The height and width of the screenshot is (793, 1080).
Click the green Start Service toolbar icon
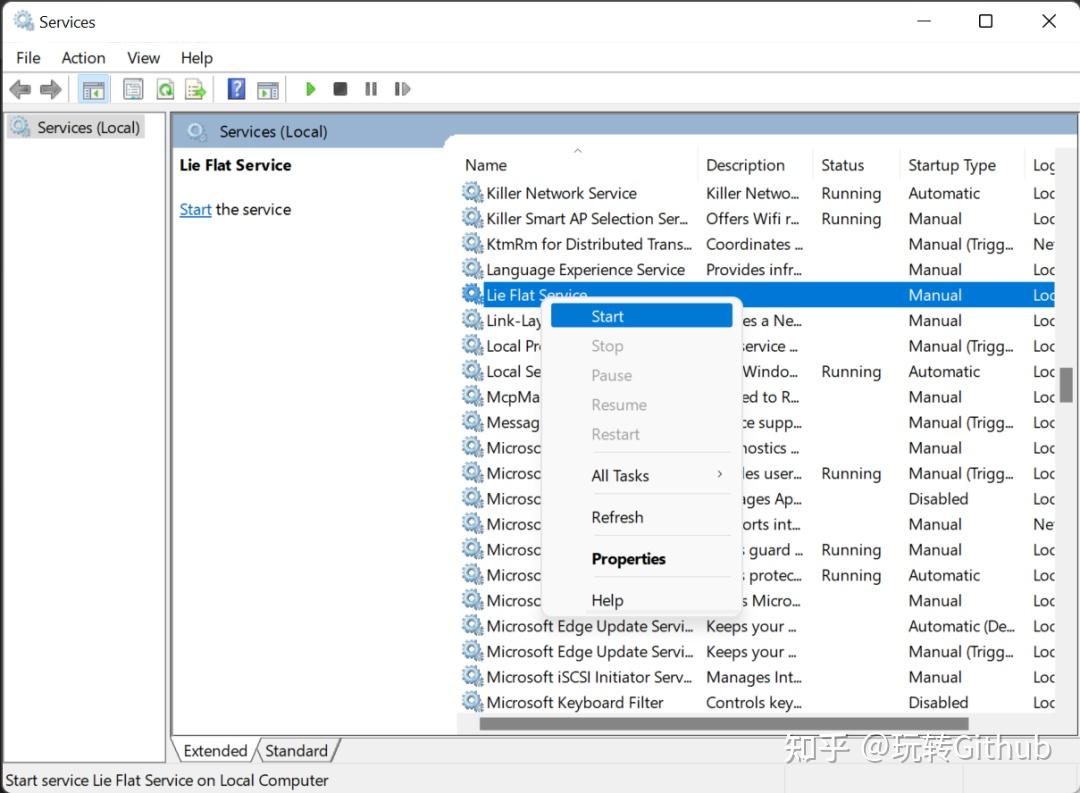pyautogui.click(x=310, y=89)
